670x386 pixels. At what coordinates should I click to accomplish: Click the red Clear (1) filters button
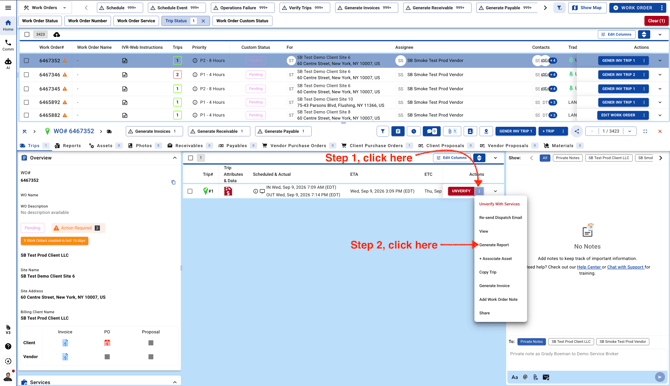pyautogui.click(x=656, y=21)
